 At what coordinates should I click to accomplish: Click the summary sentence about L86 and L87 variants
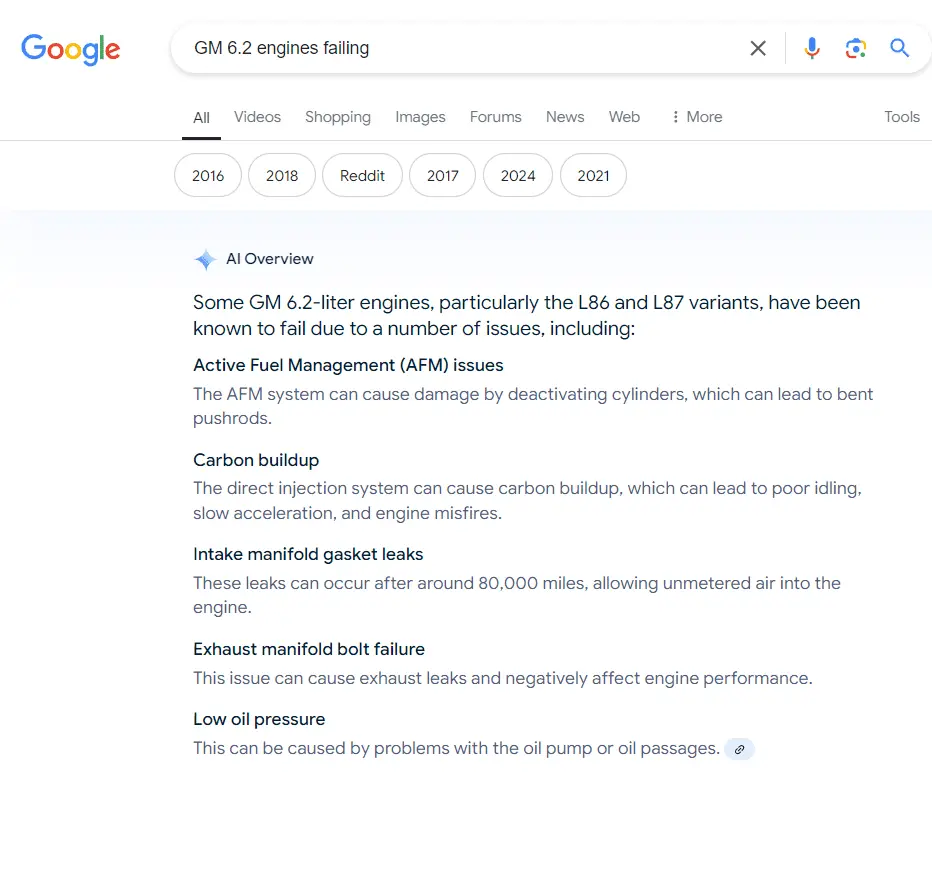pos(527,316)
